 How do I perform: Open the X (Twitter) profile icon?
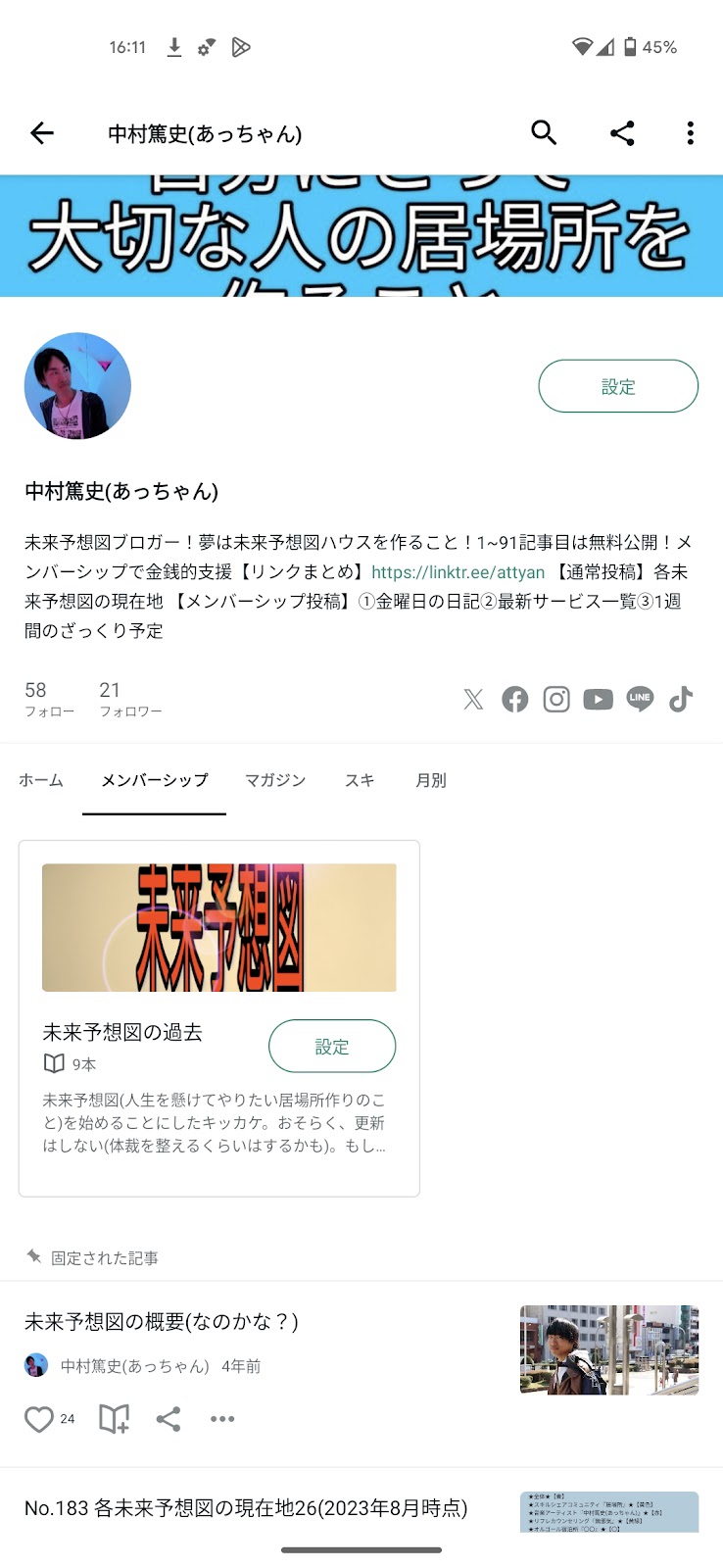point(473,699)
